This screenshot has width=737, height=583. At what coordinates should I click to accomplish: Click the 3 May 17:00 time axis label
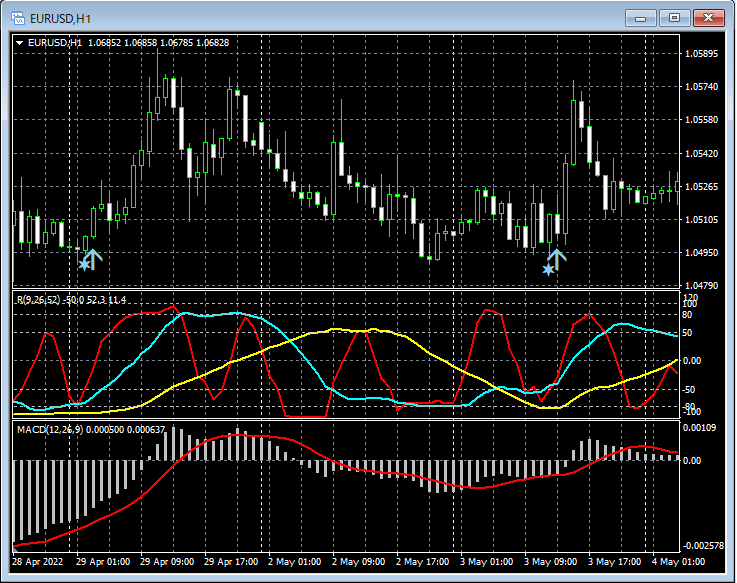click(x=613, y=561)
